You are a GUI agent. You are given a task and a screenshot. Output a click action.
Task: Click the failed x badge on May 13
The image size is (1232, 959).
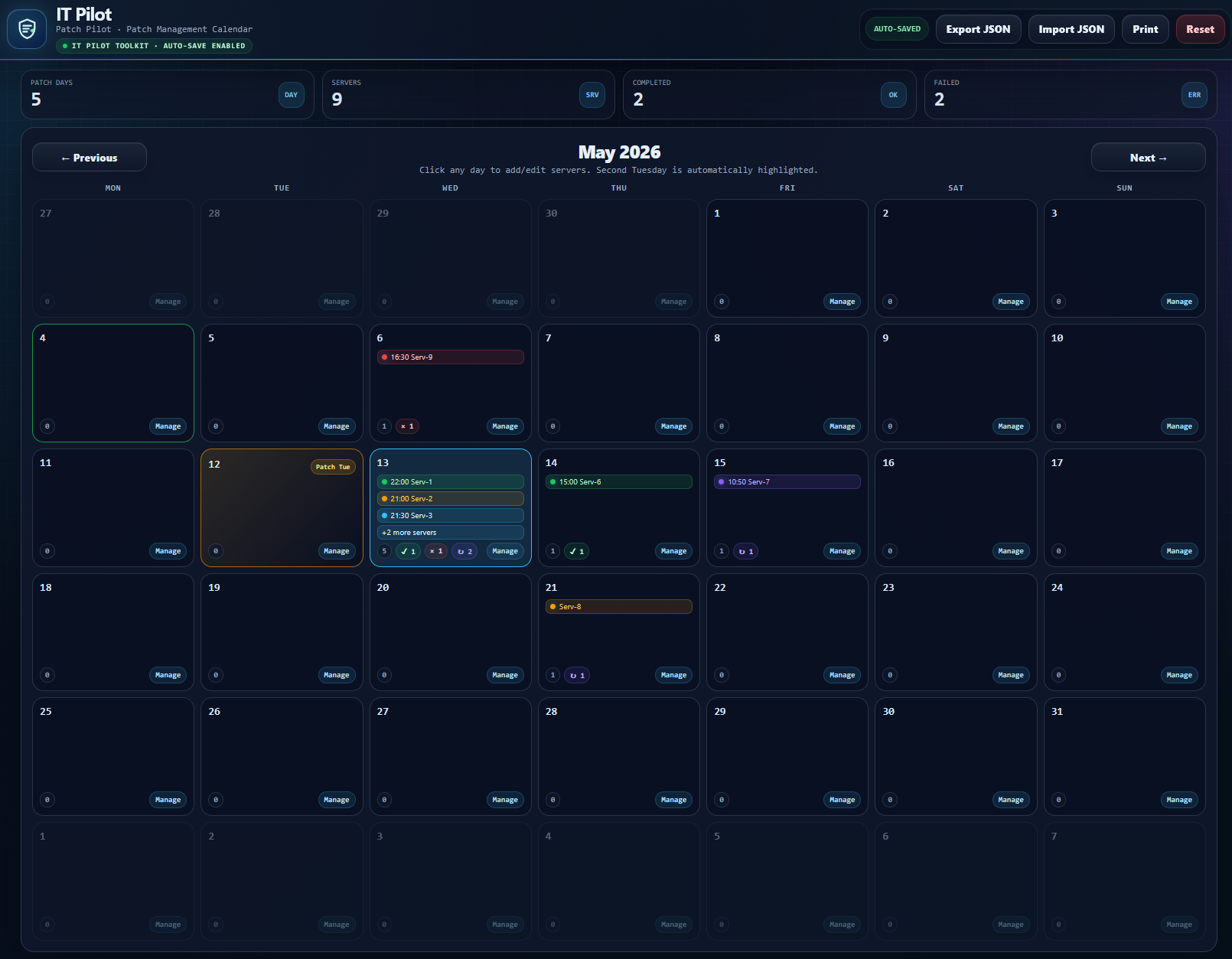pos(436,551)
